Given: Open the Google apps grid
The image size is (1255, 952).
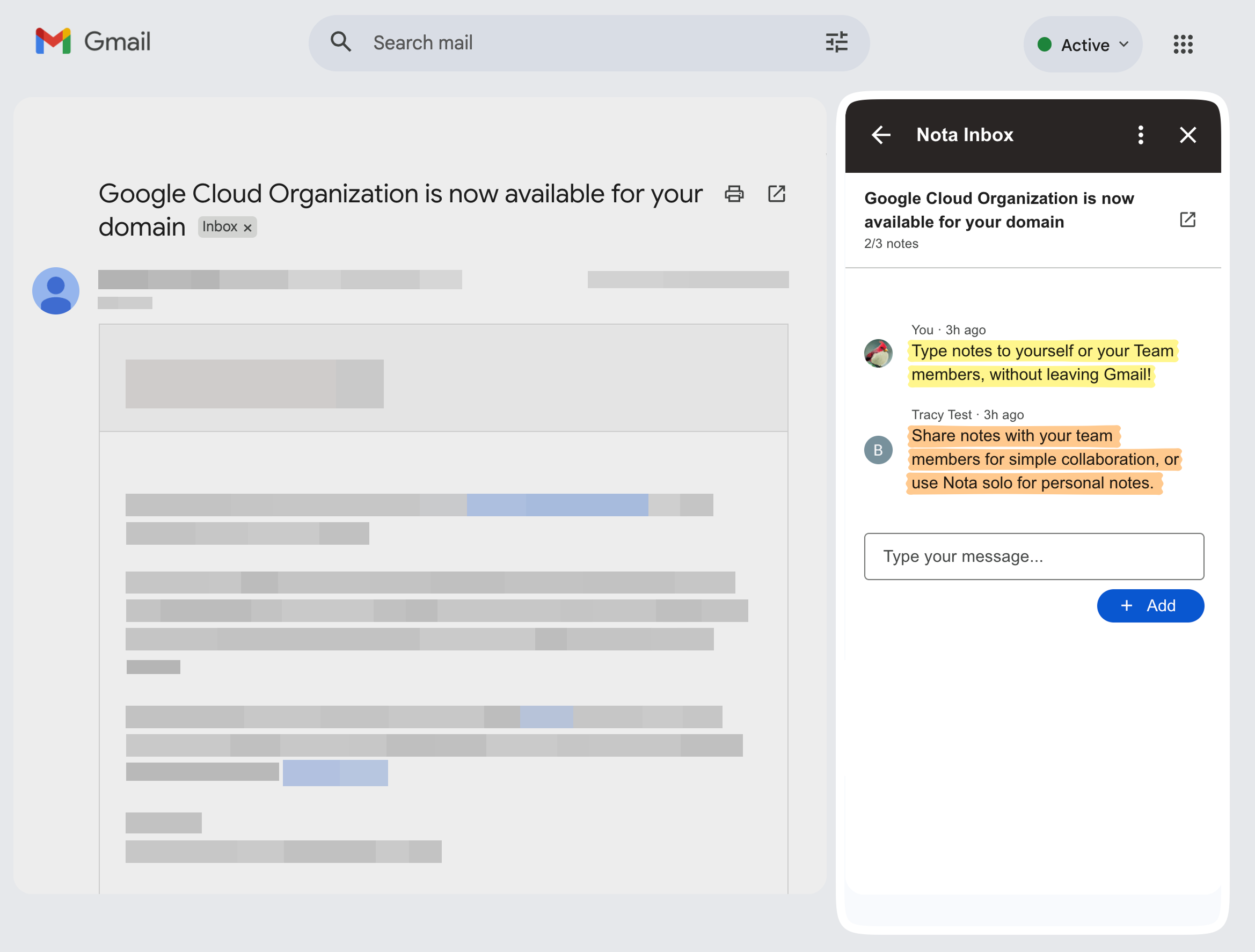Looking at the screenshot, I should (1183, 43).
